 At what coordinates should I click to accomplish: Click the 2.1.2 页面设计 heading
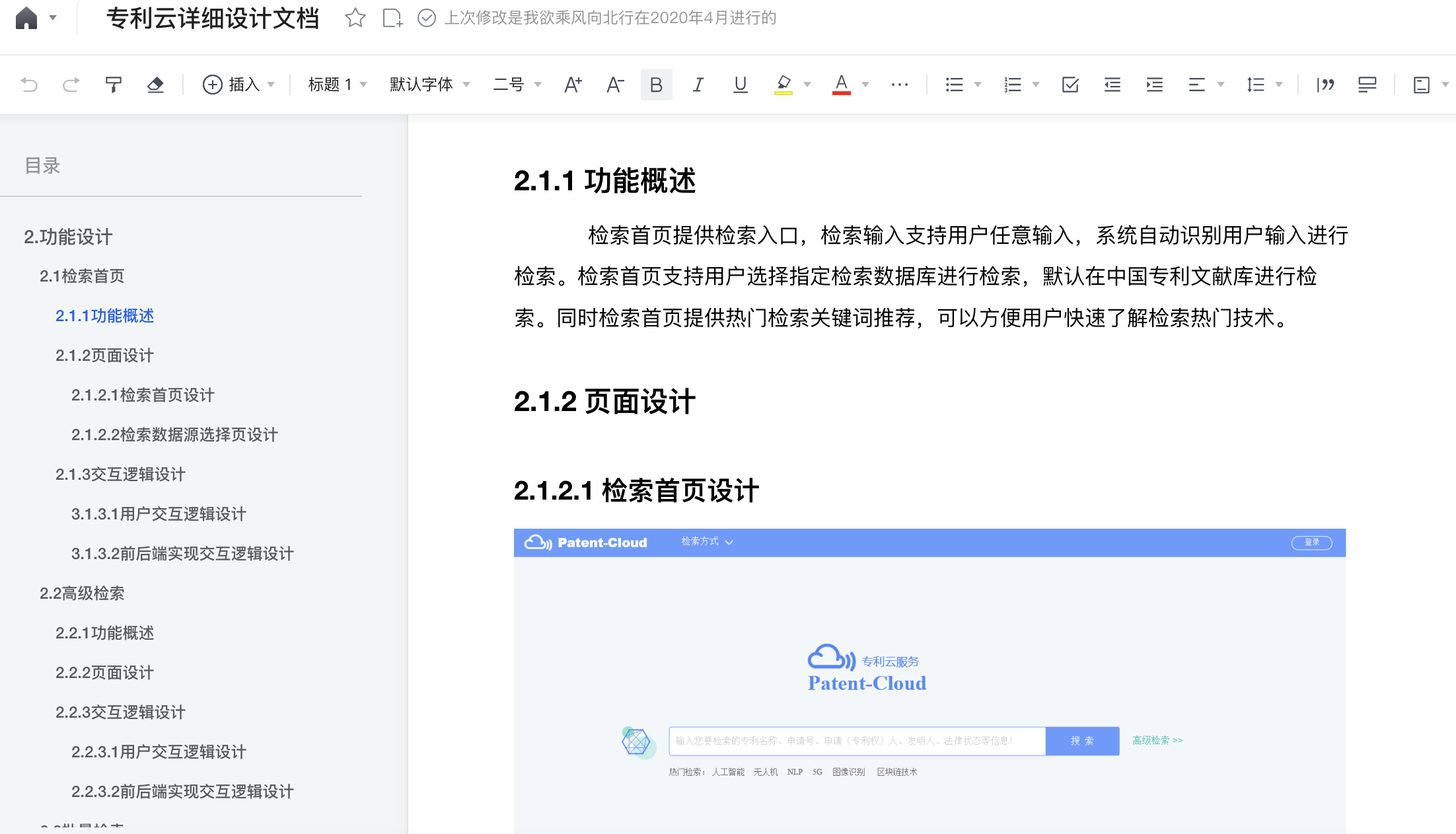[x=604, y=401]
